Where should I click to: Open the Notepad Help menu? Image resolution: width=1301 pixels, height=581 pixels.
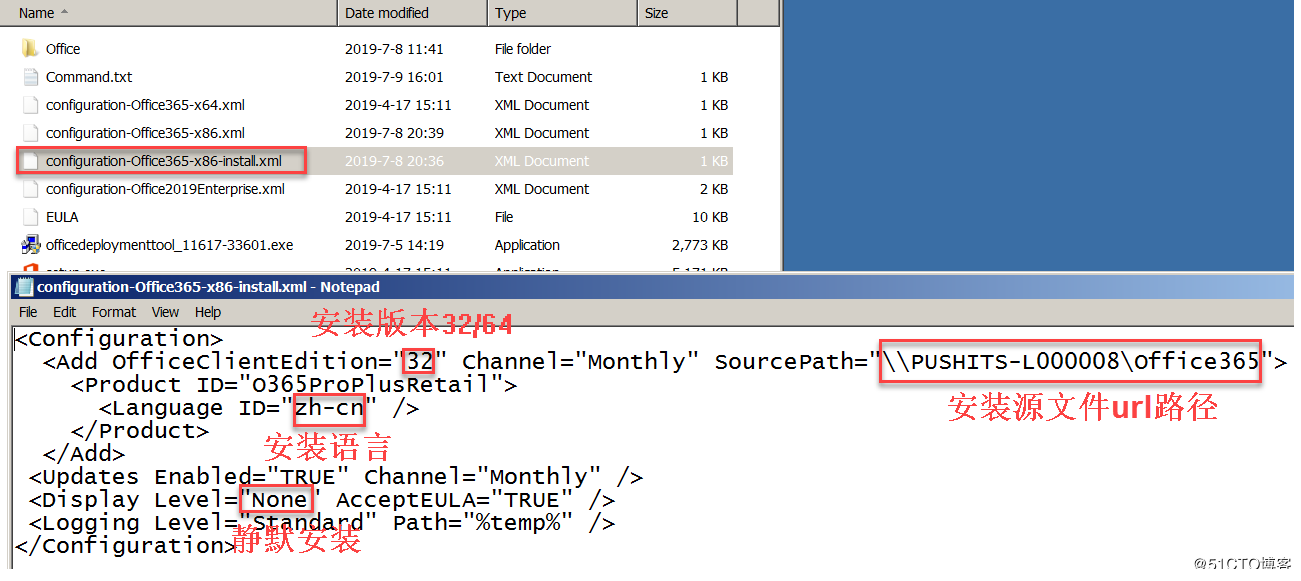[x=208, y=312]
